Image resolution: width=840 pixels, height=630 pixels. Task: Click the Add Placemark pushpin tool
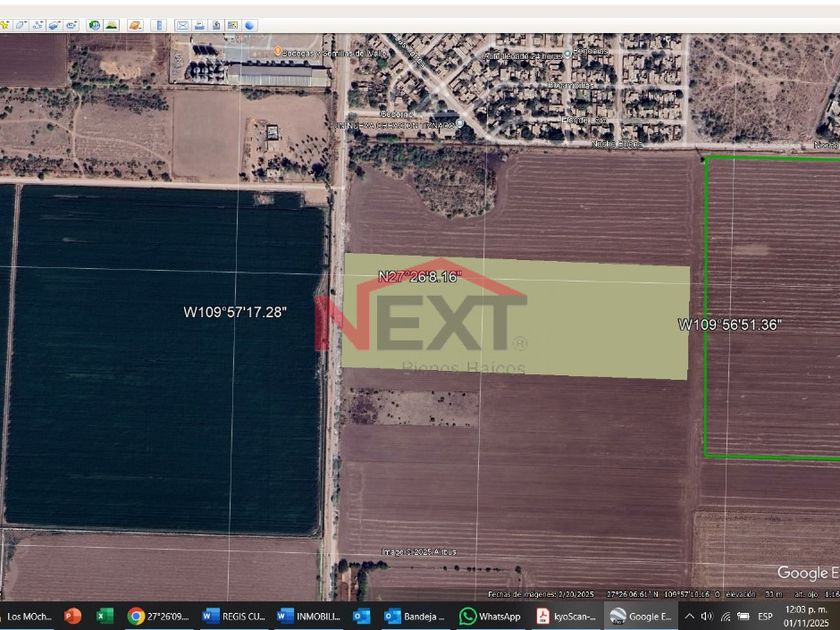click(x=4, y=25)
